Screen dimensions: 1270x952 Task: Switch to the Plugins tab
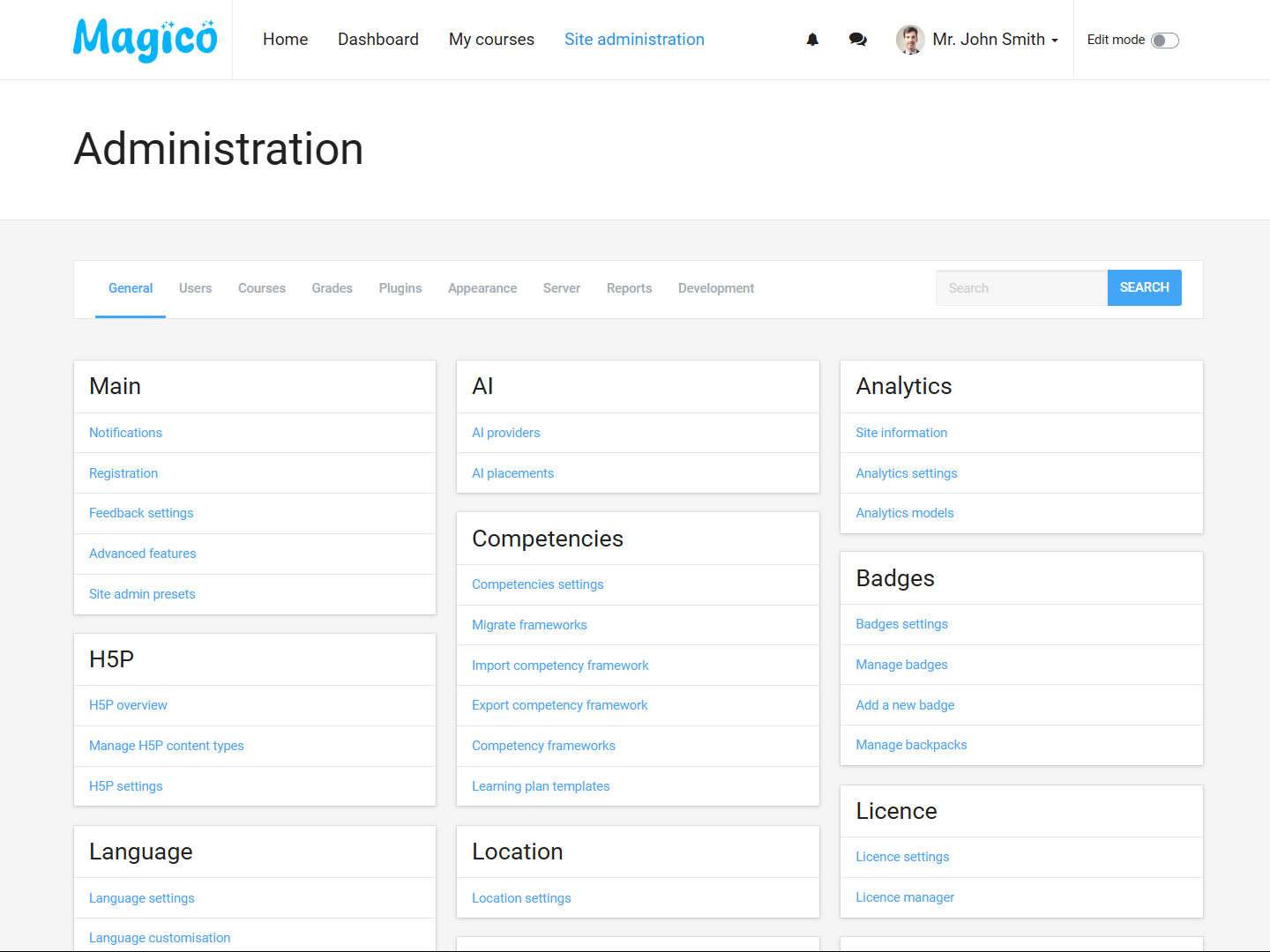400,288
